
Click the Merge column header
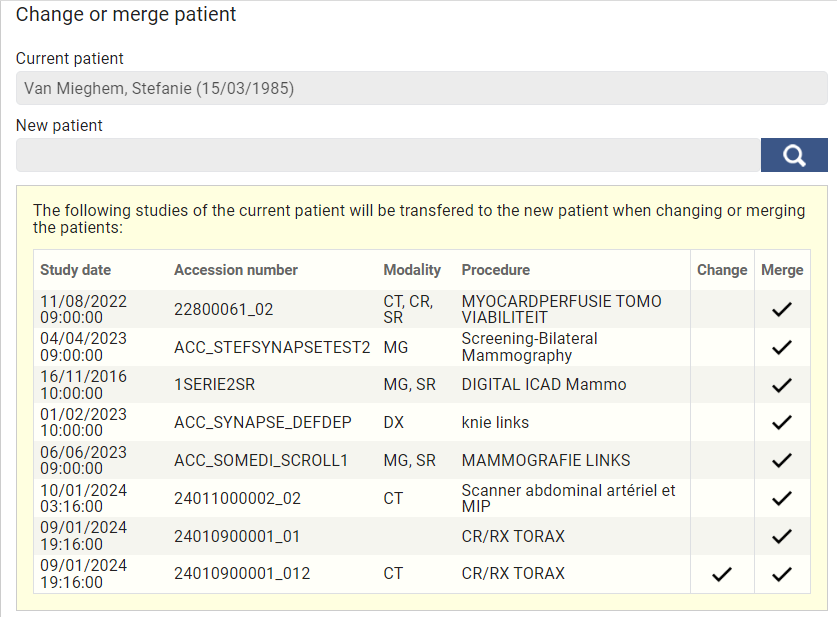(x=782, y=270)
